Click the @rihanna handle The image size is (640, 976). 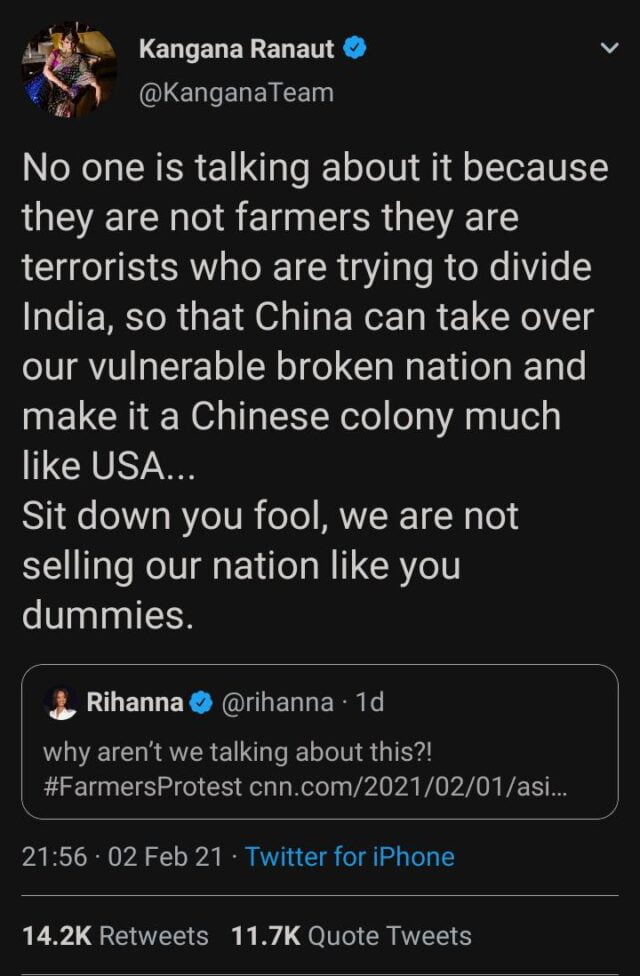[276, 703]
